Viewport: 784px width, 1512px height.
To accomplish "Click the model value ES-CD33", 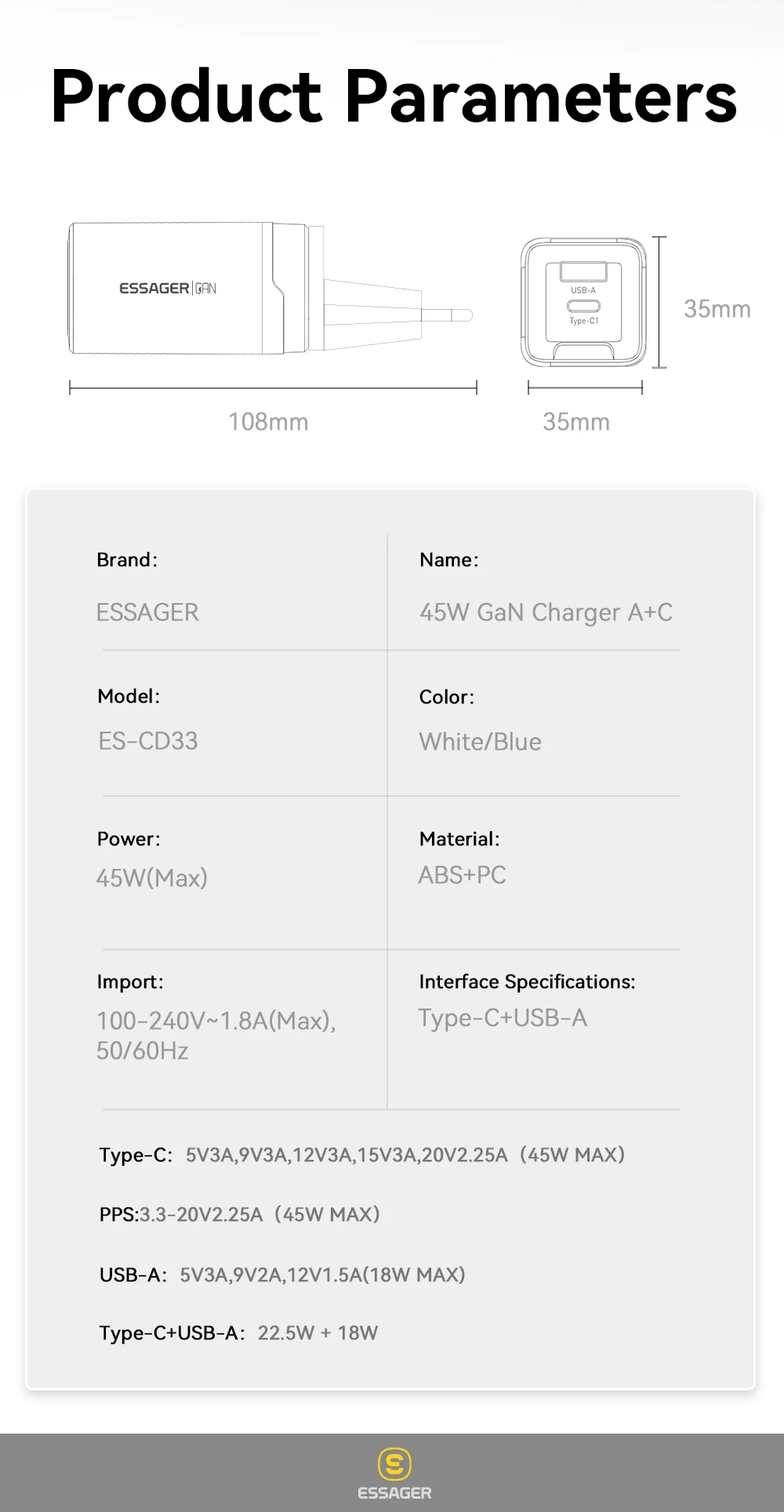I will click(x=148, y=741).
